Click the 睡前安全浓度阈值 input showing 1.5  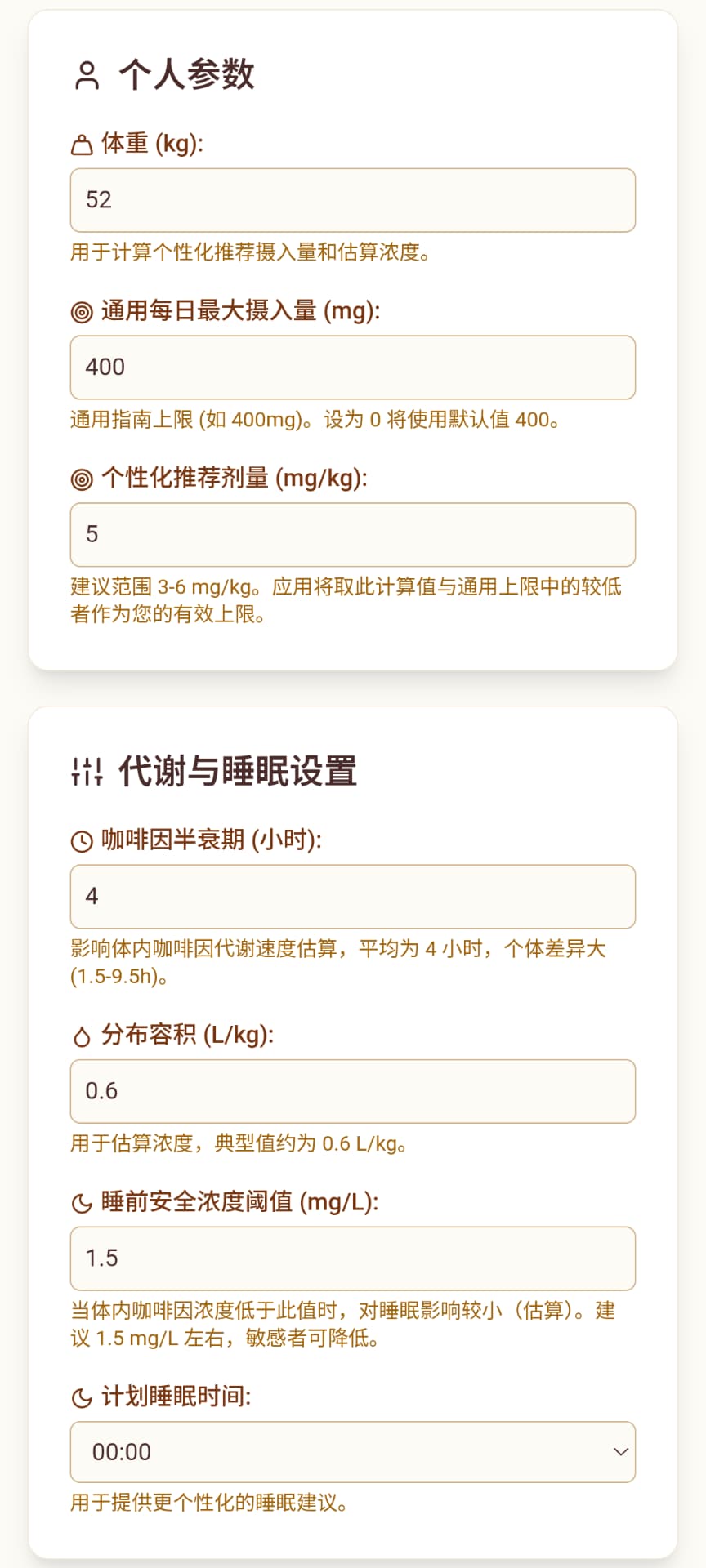pos(353,1258)
